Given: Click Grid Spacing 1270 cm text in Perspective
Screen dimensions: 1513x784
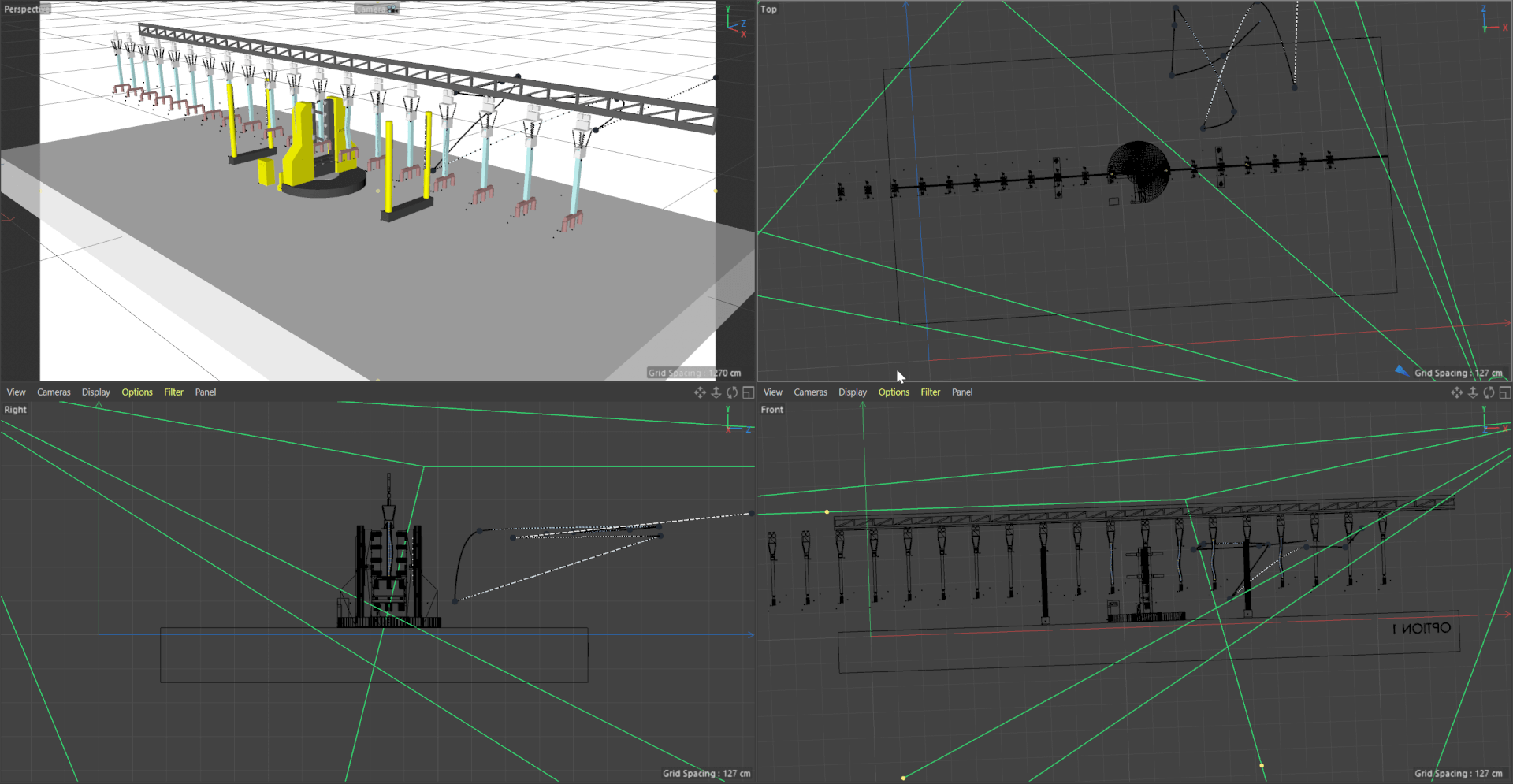Looking at the screenshot, I should coord(694,373).
